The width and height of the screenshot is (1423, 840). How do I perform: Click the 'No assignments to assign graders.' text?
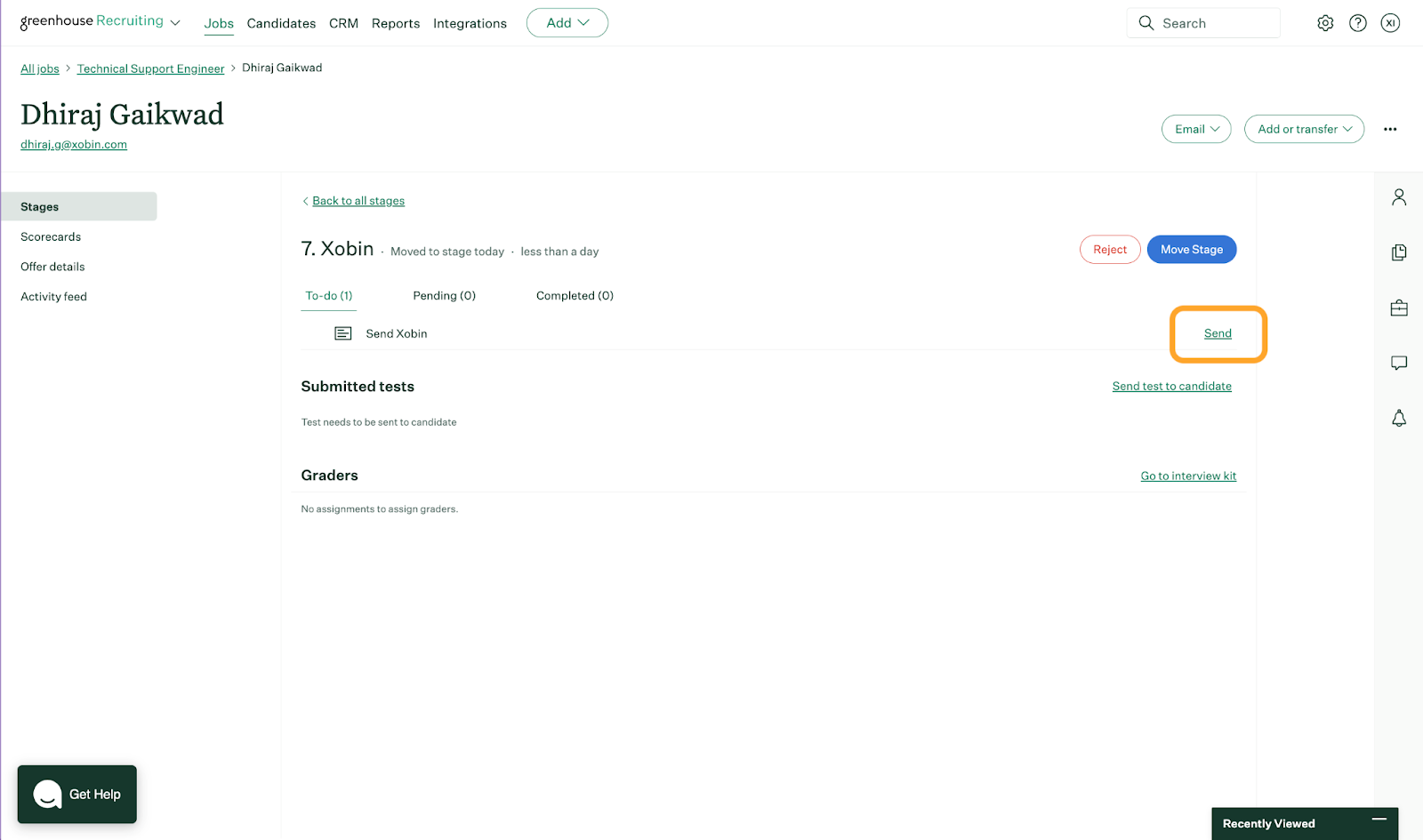380,509
